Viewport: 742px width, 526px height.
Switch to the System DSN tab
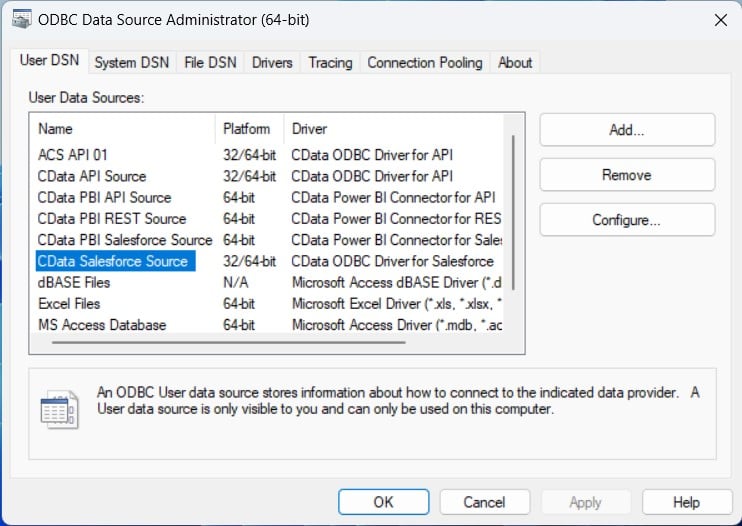131,62
